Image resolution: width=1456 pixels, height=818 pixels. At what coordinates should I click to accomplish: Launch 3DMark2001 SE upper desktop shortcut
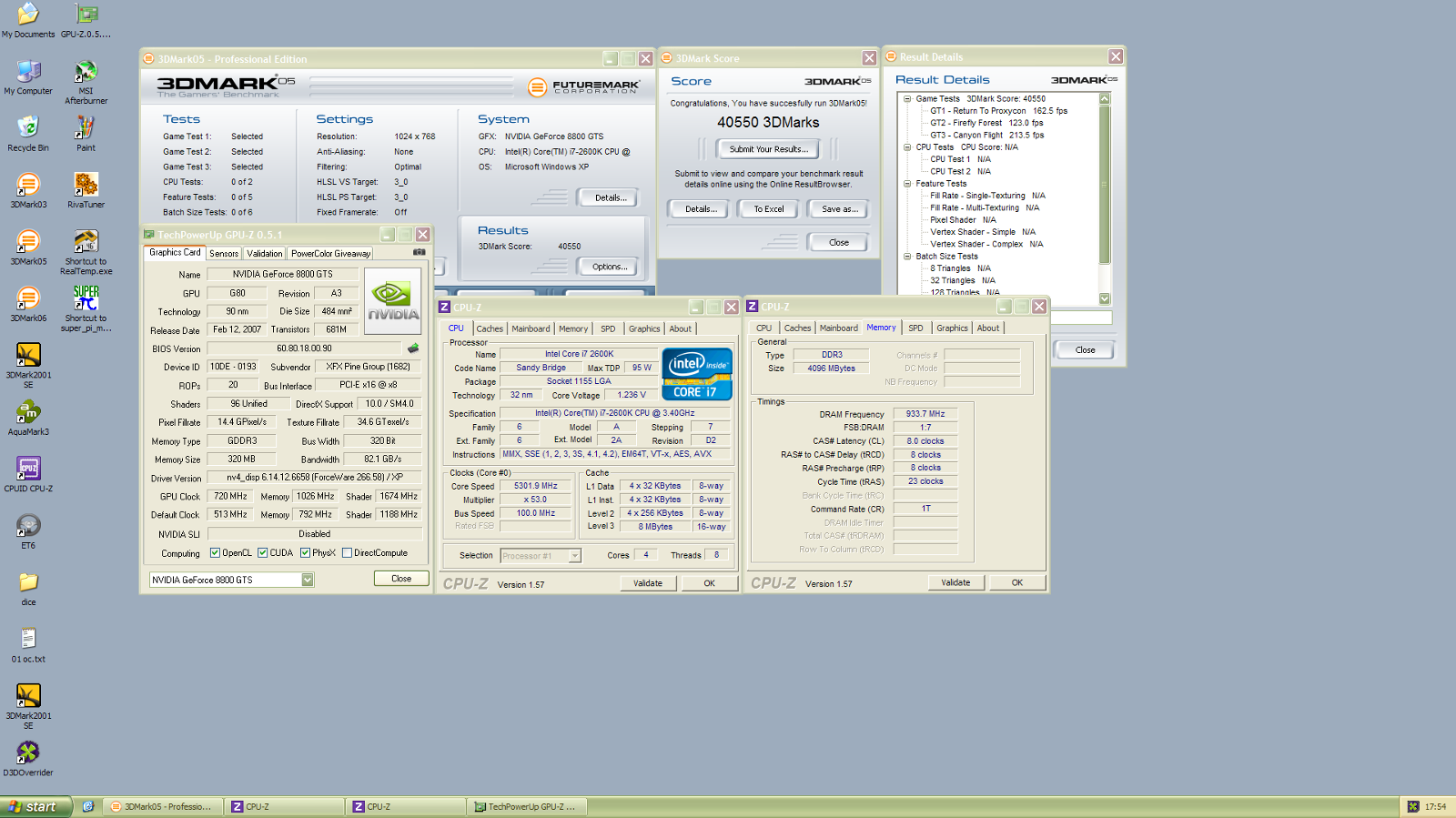[28, 366]
